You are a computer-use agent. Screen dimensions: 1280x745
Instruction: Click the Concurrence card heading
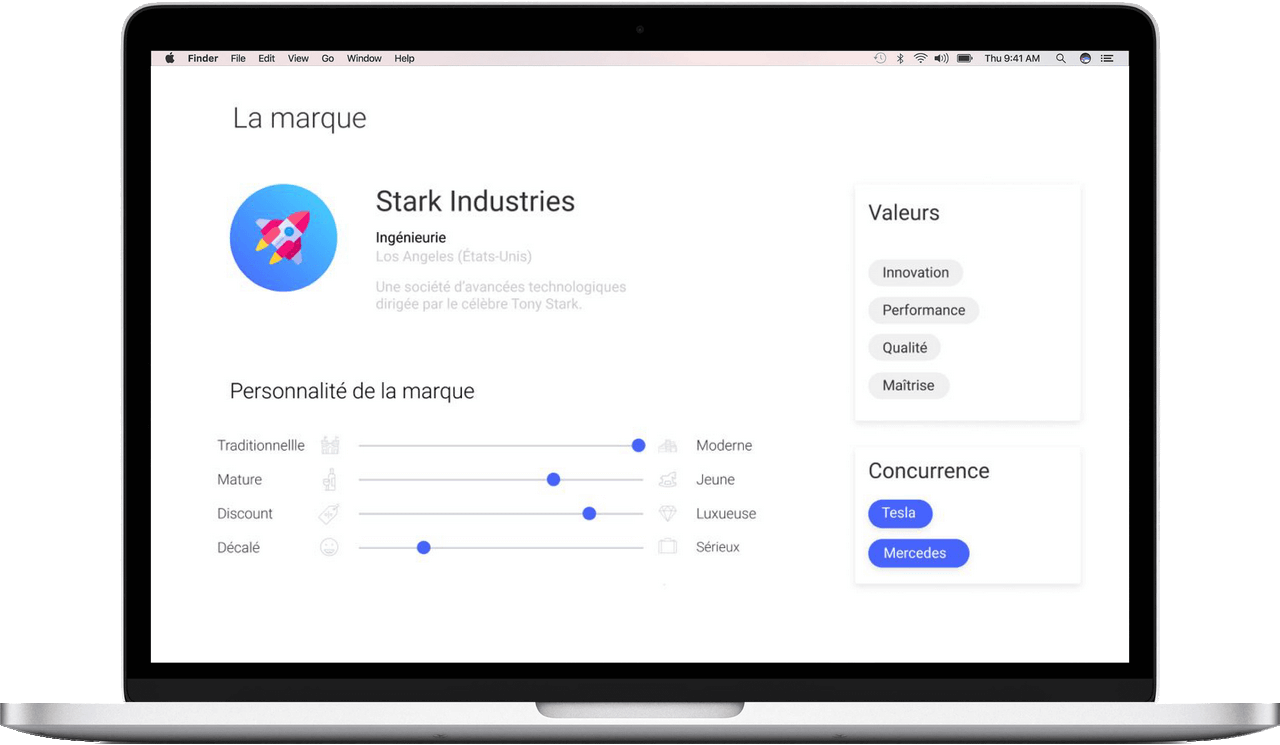[x=929, y=471]
